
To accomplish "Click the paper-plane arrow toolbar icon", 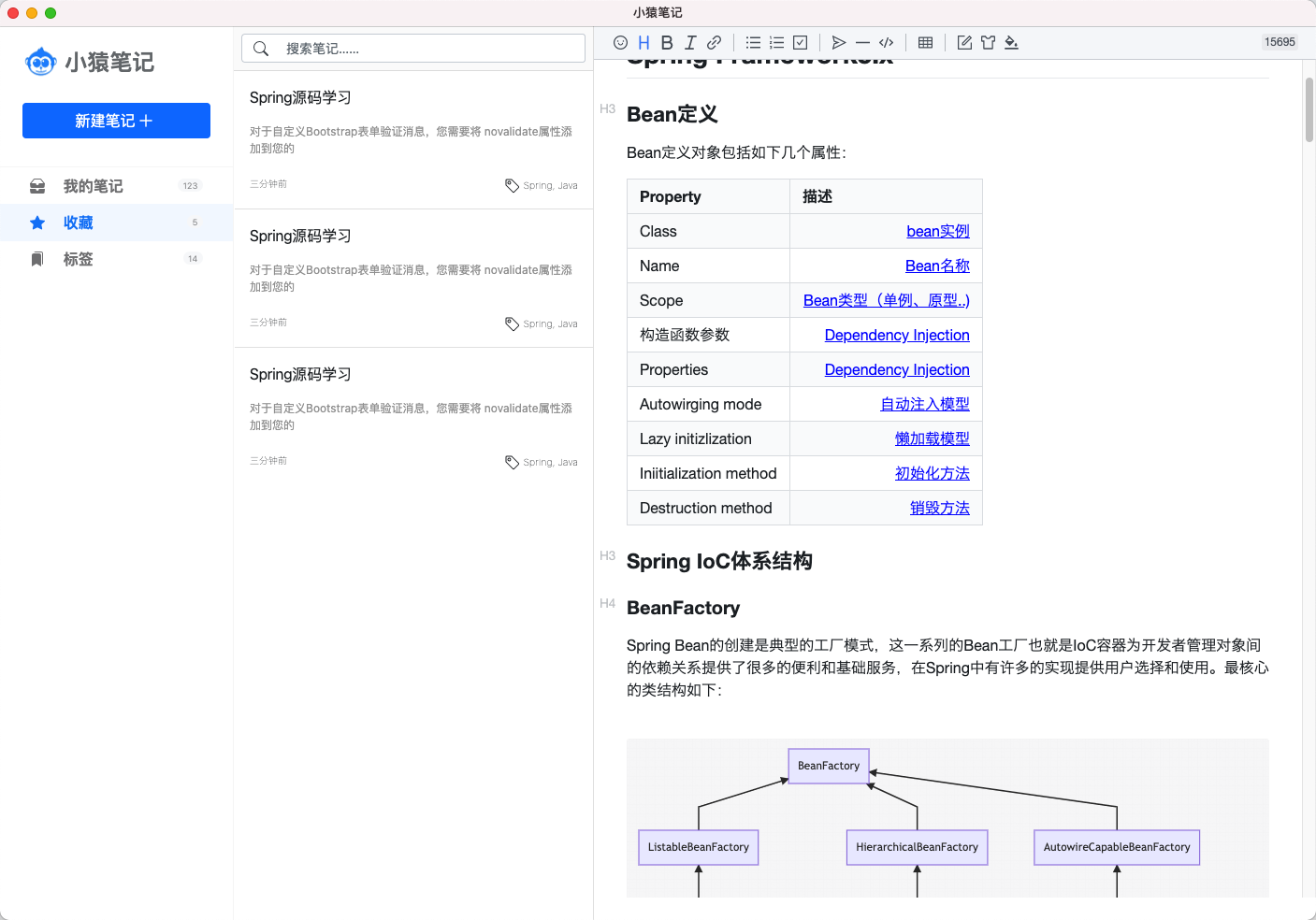I will pos(839,42).
